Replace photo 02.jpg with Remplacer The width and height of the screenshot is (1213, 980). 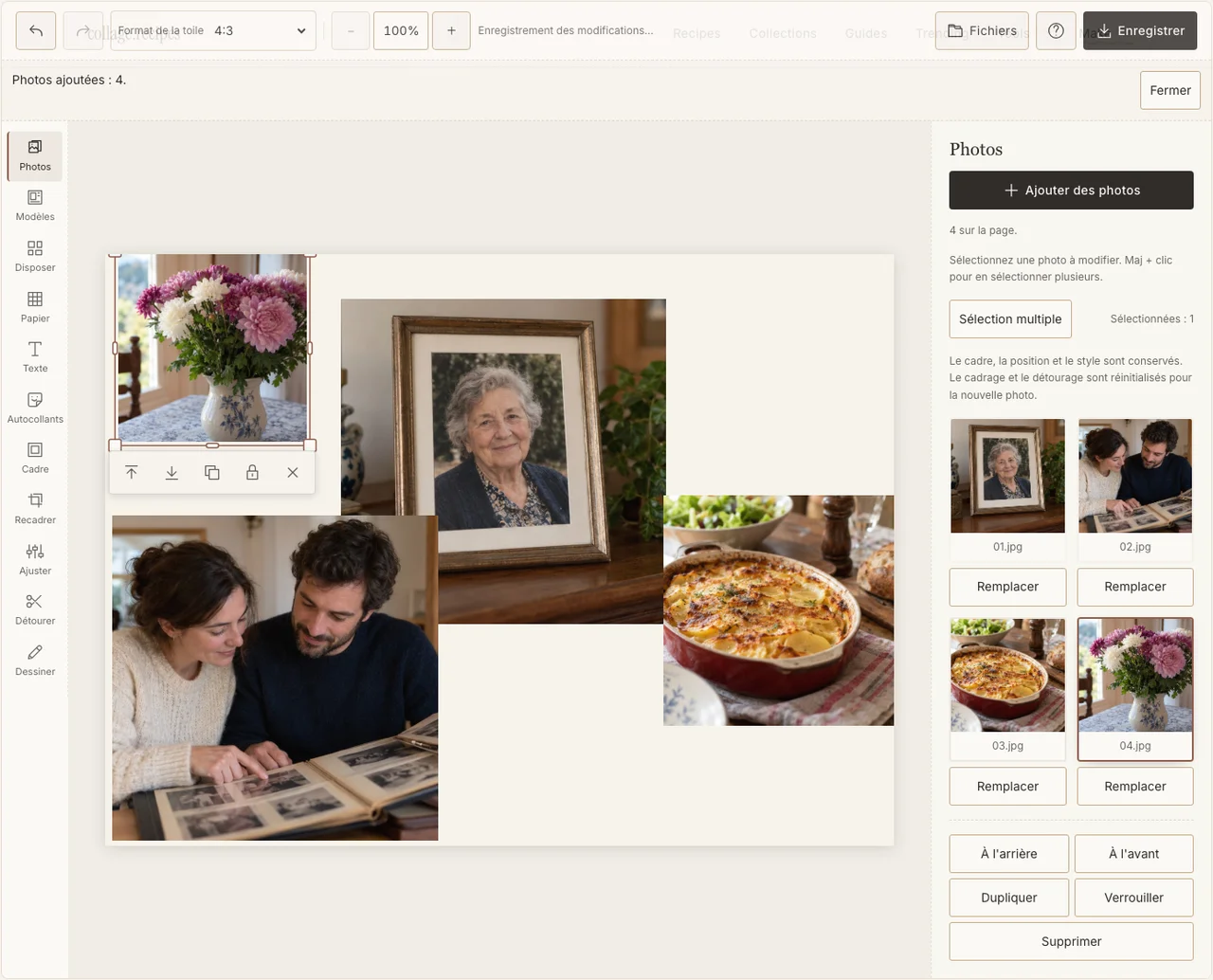1135,587
